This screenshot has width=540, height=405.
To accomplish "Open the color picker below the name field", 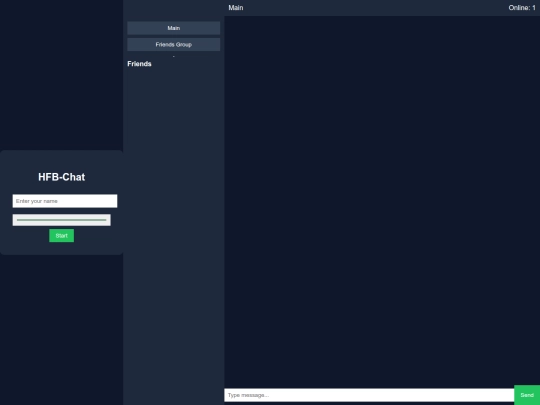I will tap(62, 220).
